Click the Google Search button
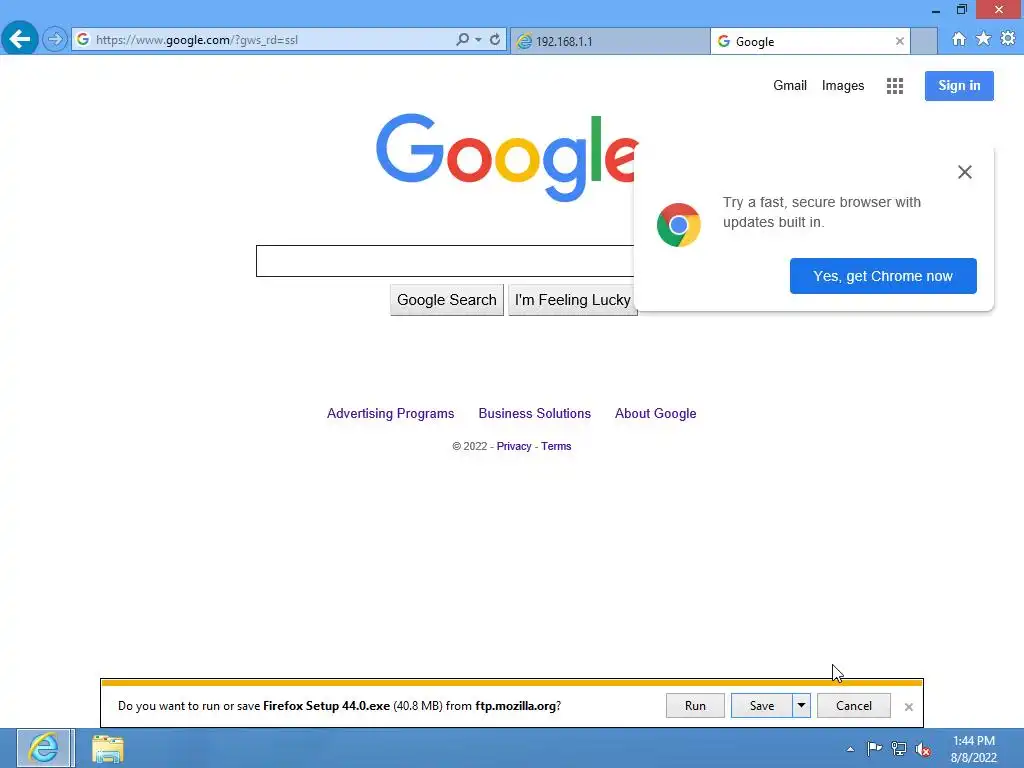The image size is (1024, 768). click(x=447, y=300)
